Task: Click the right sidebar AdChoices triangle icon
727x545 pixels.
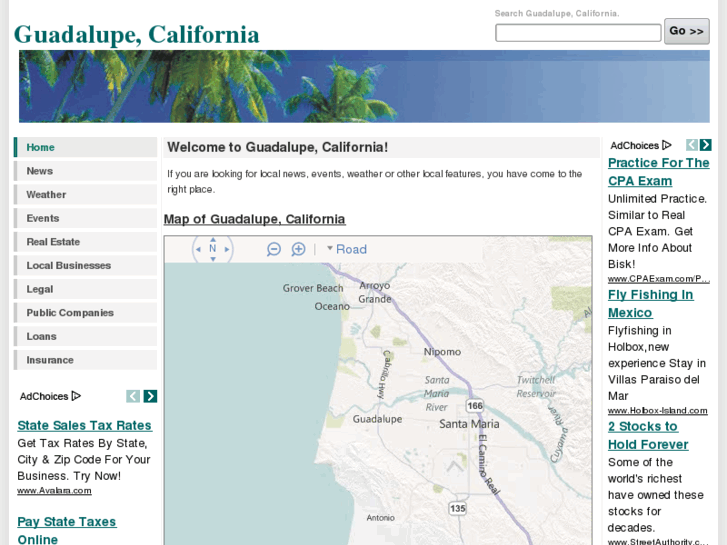Action: [667, 145]
